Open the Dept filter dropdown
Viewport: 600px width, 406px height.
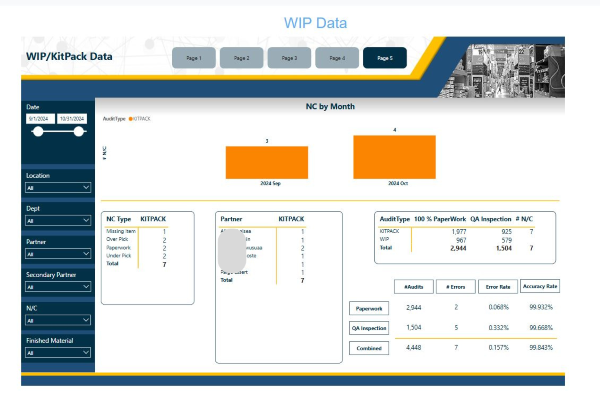[58, 220]
